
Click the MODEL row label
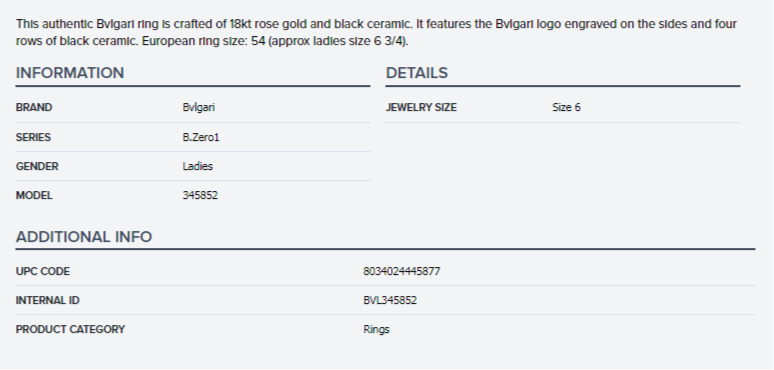(34, 195)
